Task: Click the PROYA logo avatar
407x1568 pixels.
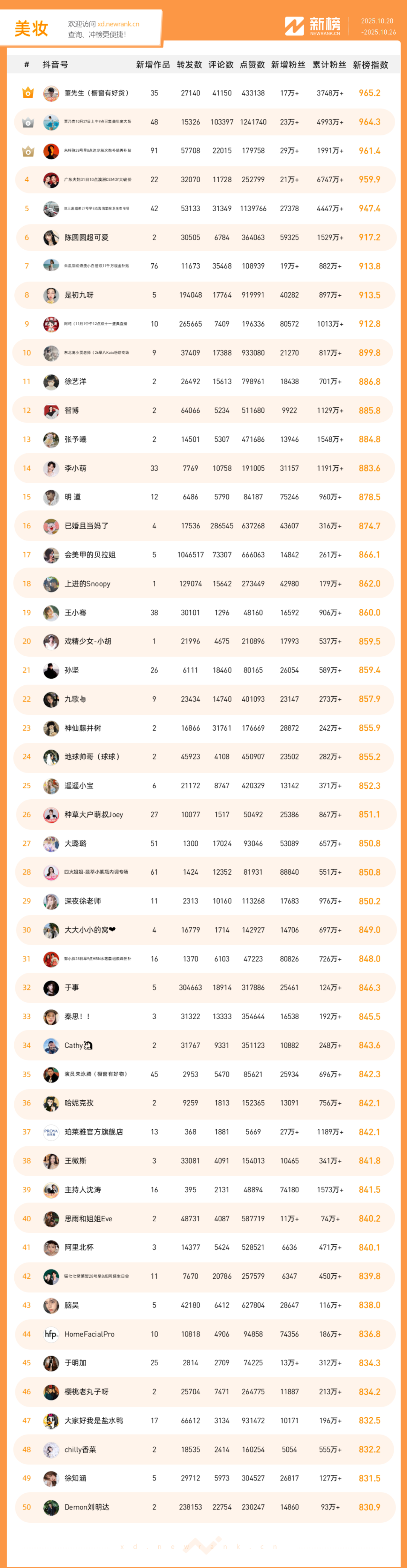Action: pyautogui.click(x=51, y=1132)
